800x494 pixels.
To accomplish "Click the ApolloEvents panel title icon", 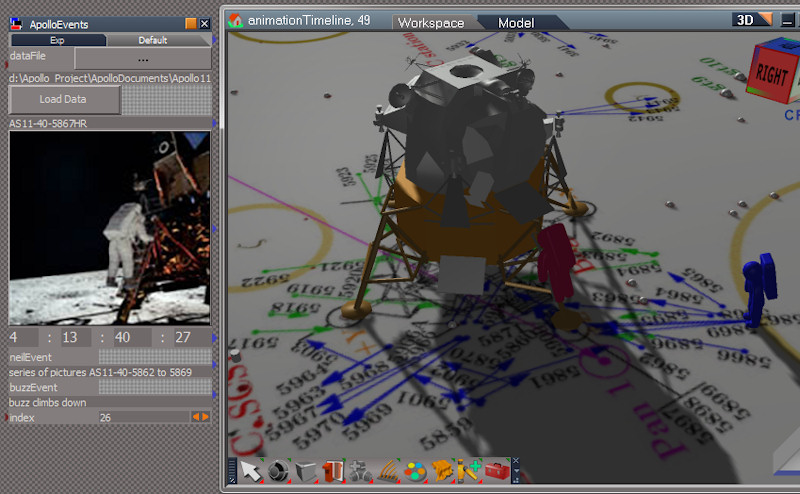I will pyautogui.click(x=17, y=23).
